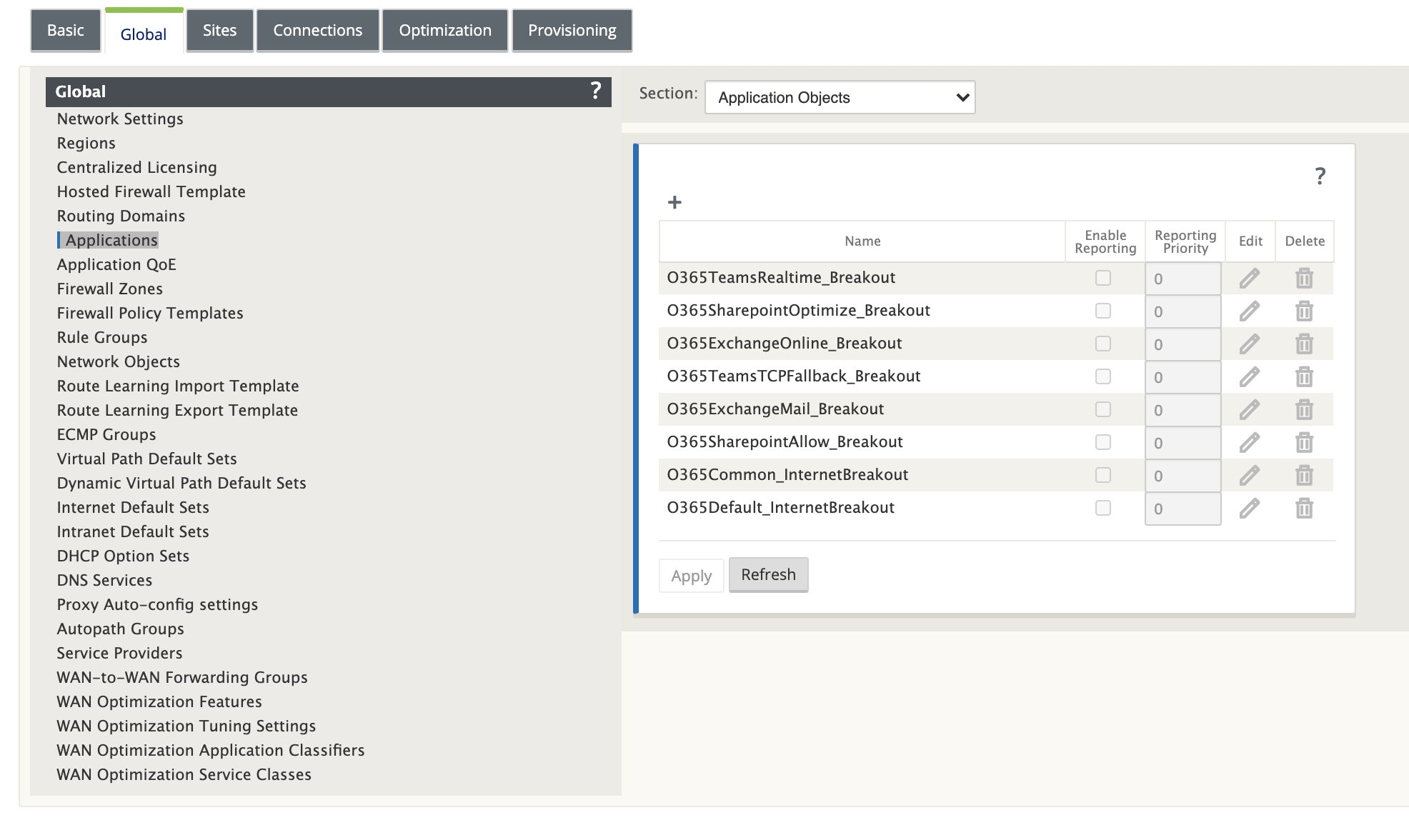Enable reporting for O365SharepointAllow_Breakout
Viewport: 1409px width, 840px height.
[1103, 442]
